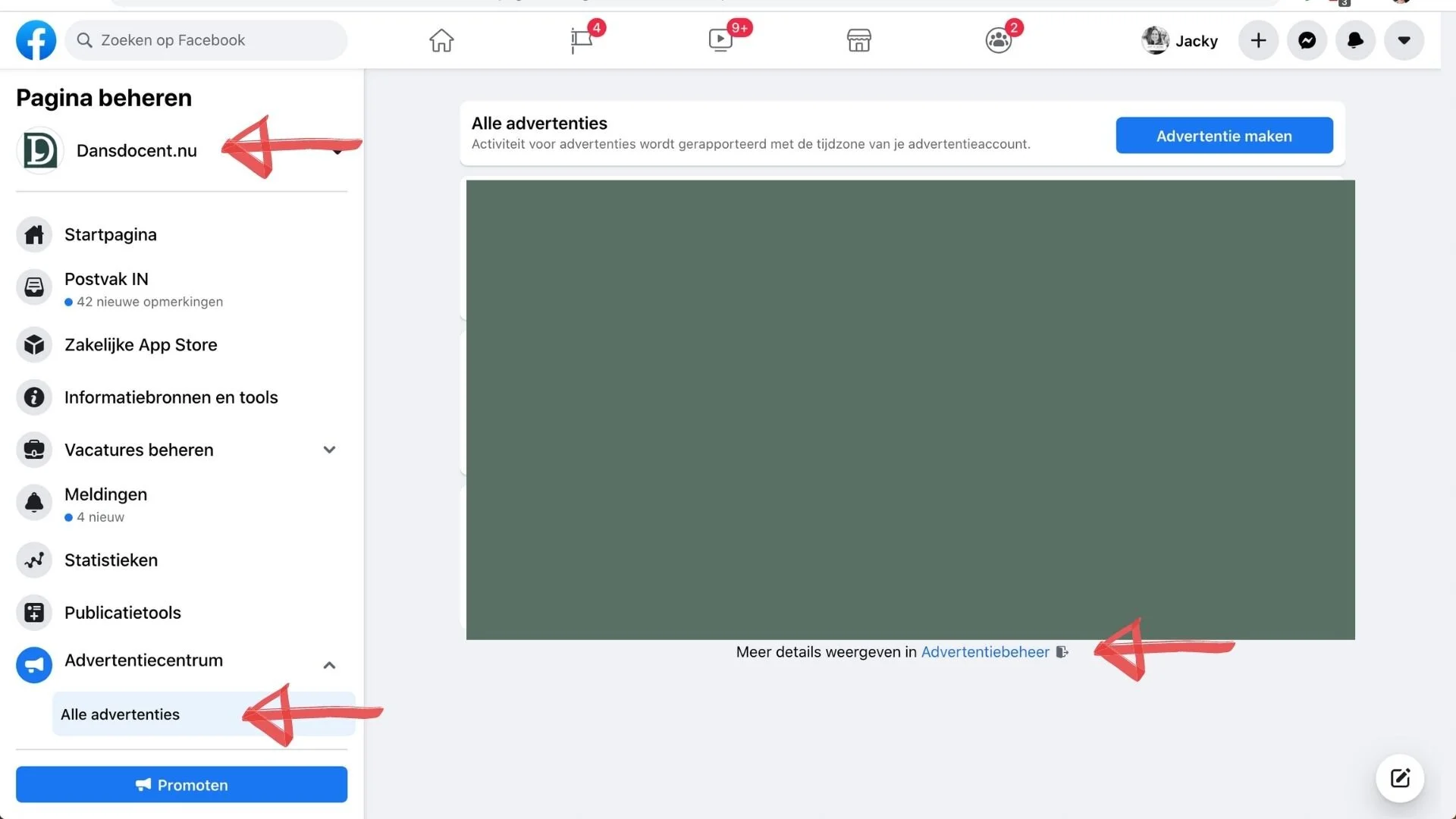Open the Messenger icon
Viewport: 1456px width, 819px height.
point(1307,40)
